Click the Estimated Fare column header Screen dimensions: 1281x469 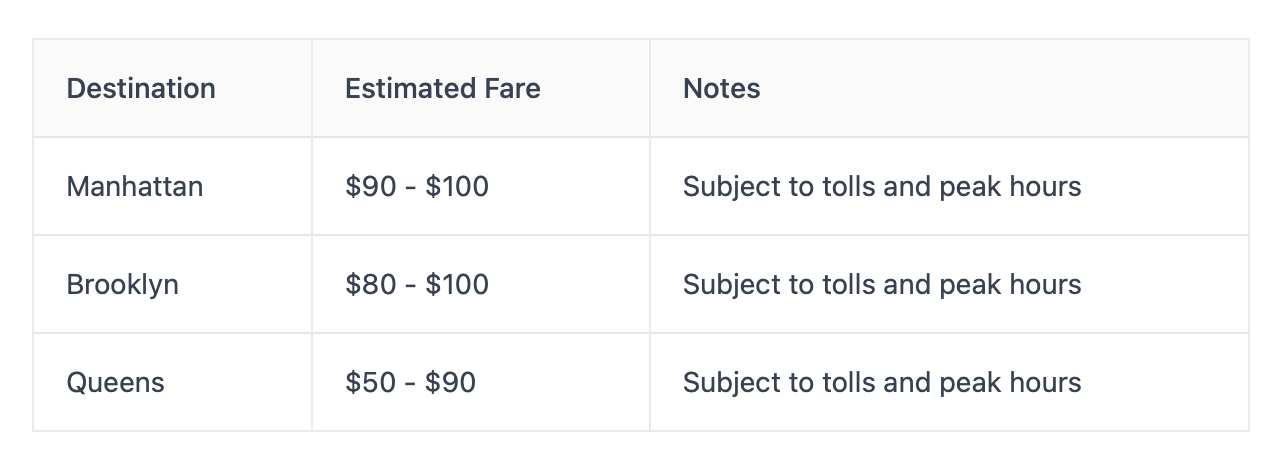442,88
